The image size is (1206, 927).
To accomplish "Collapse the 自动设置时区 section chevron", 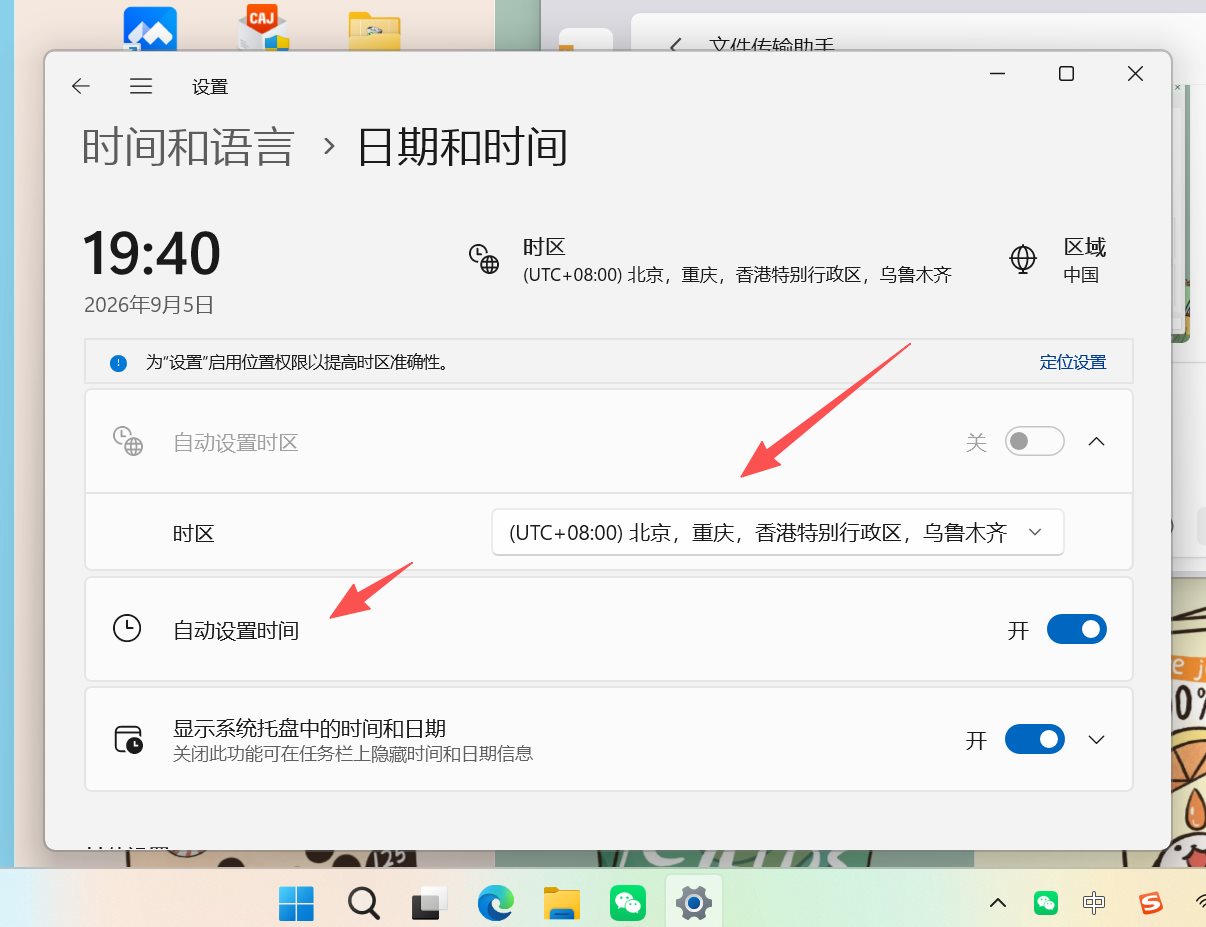I will coord(1097,441).
